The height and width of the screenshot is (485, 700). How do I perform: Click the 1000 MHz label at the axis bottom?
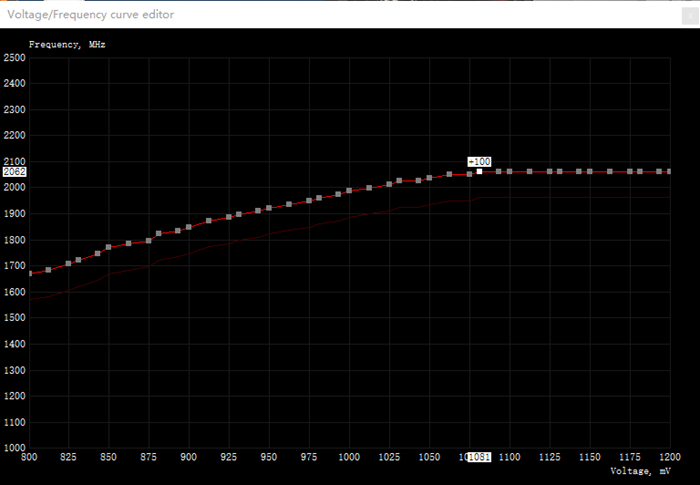[15, 447]
